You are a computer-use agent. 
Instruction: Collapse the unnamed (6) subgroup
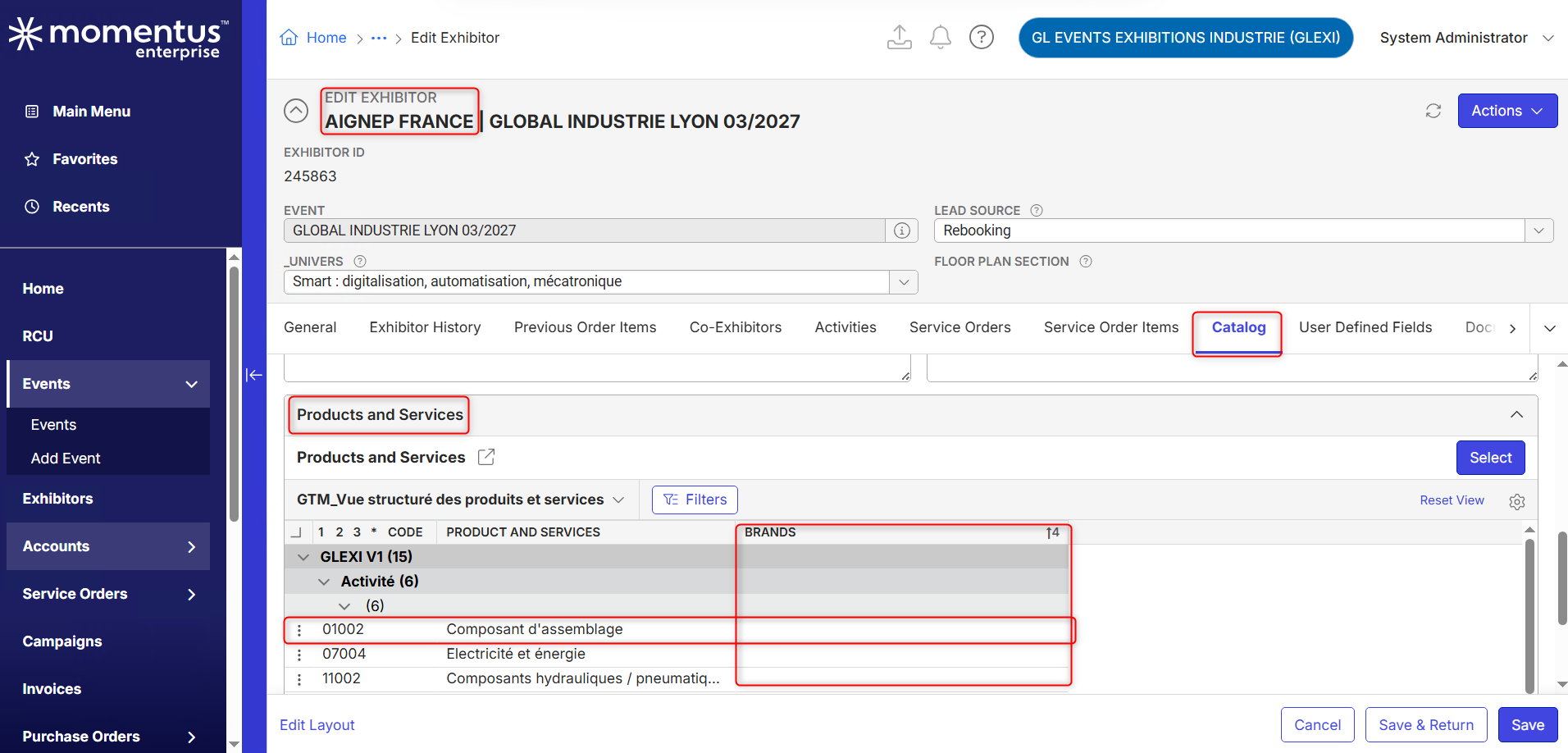tap(344, 606)
